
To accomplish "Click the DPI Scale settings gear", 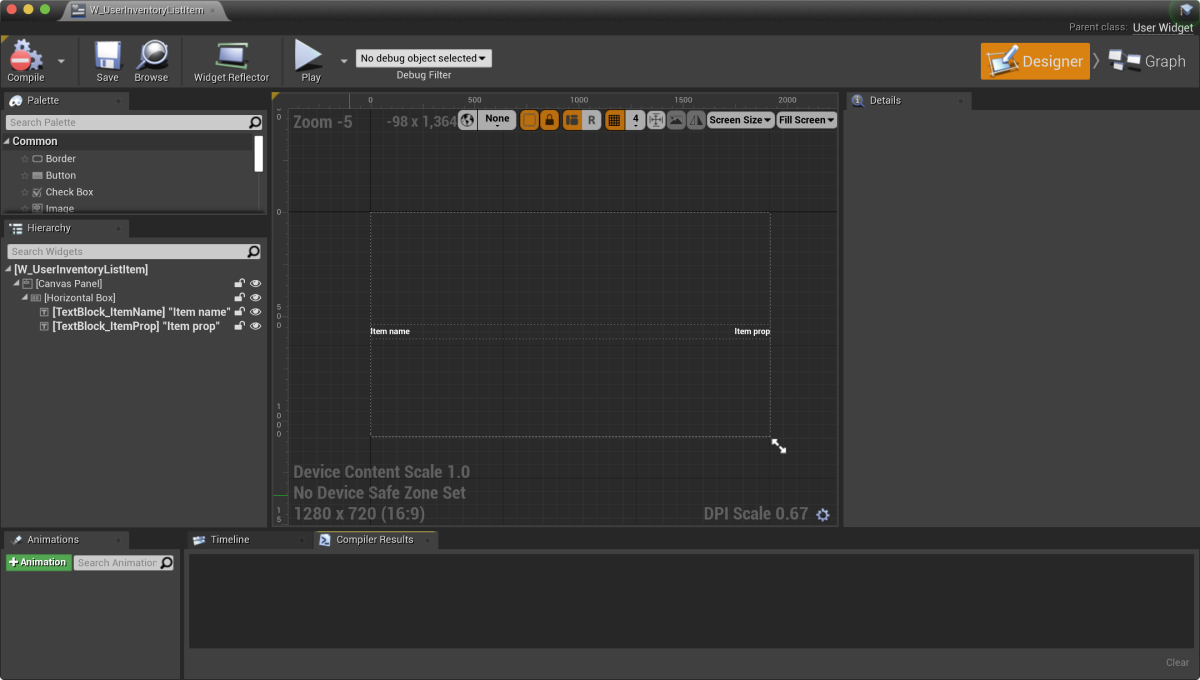I will tap(823, 515).
